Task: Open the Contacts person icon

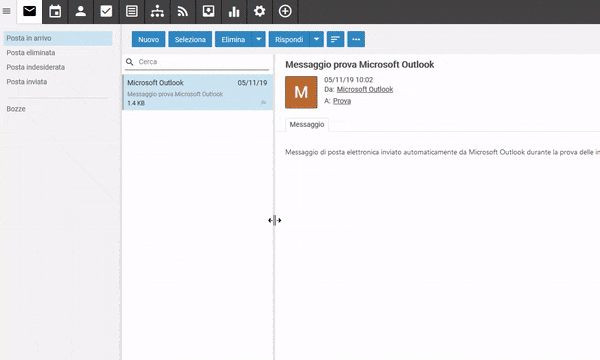Action: click(x=81, y=11)
